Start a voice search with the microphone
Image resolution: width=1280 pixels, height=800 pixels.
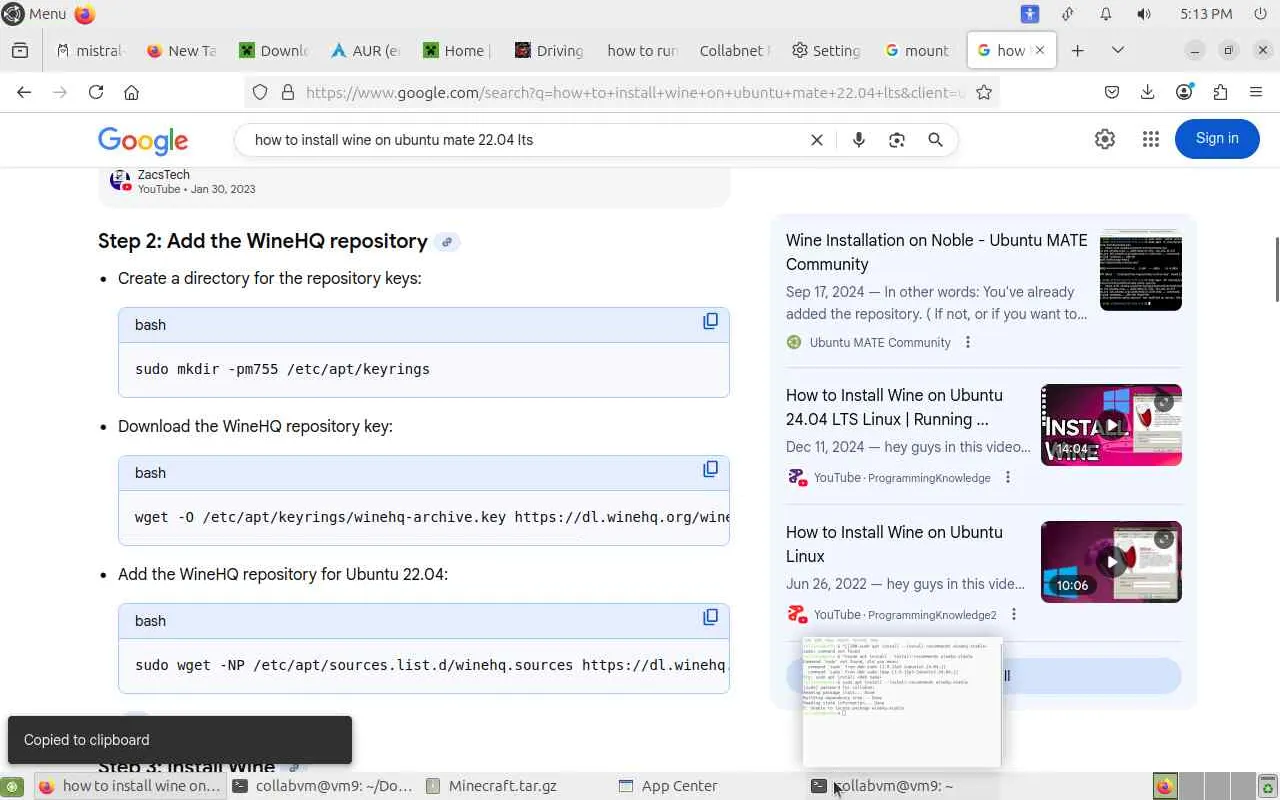858,140
